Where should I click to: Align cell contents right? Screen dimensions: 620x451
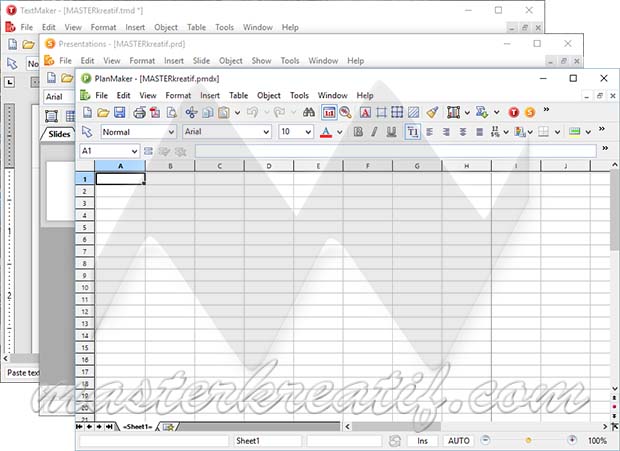tap(446, 132)
